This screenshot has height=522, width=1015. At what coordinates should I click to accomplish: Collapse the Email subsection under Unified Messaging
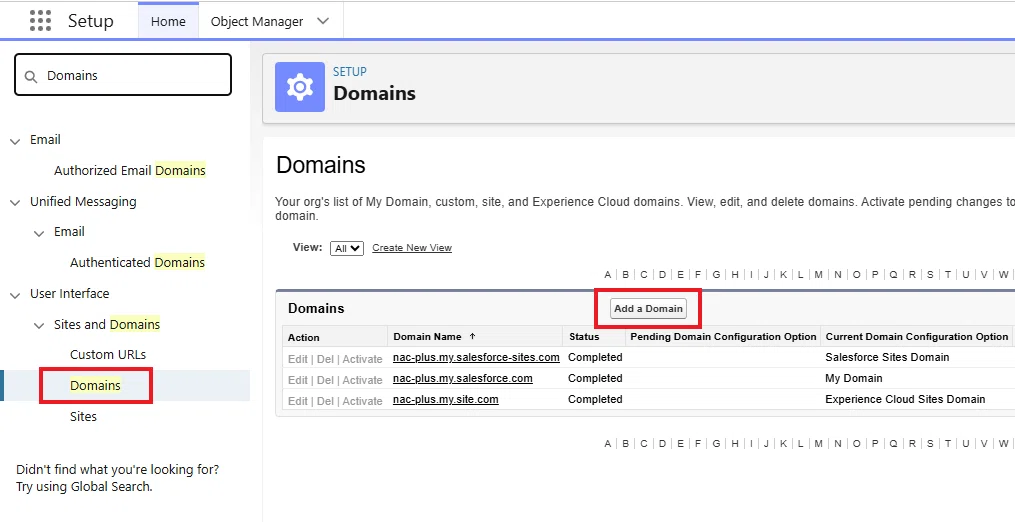click(x=39, y=233)
